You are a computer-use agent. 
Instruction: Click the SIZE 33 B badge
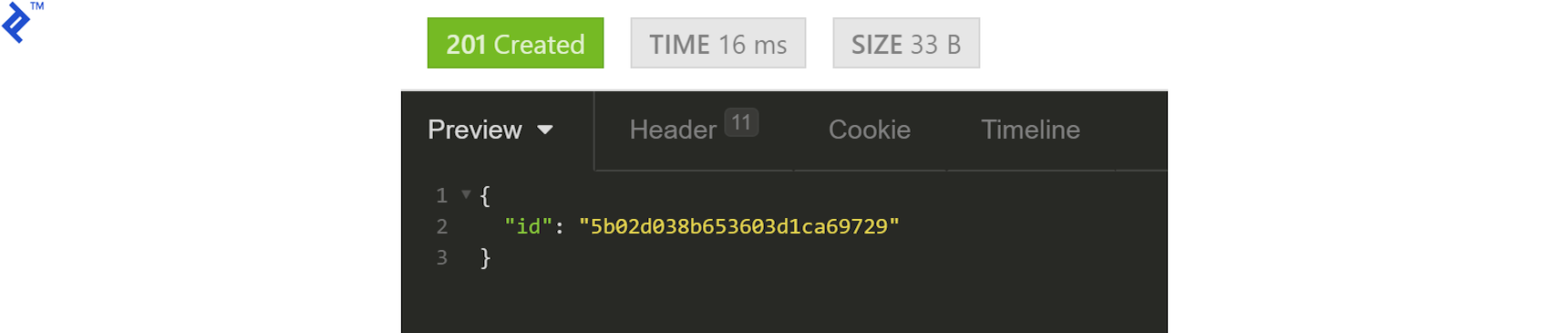[x=906, y=43]
